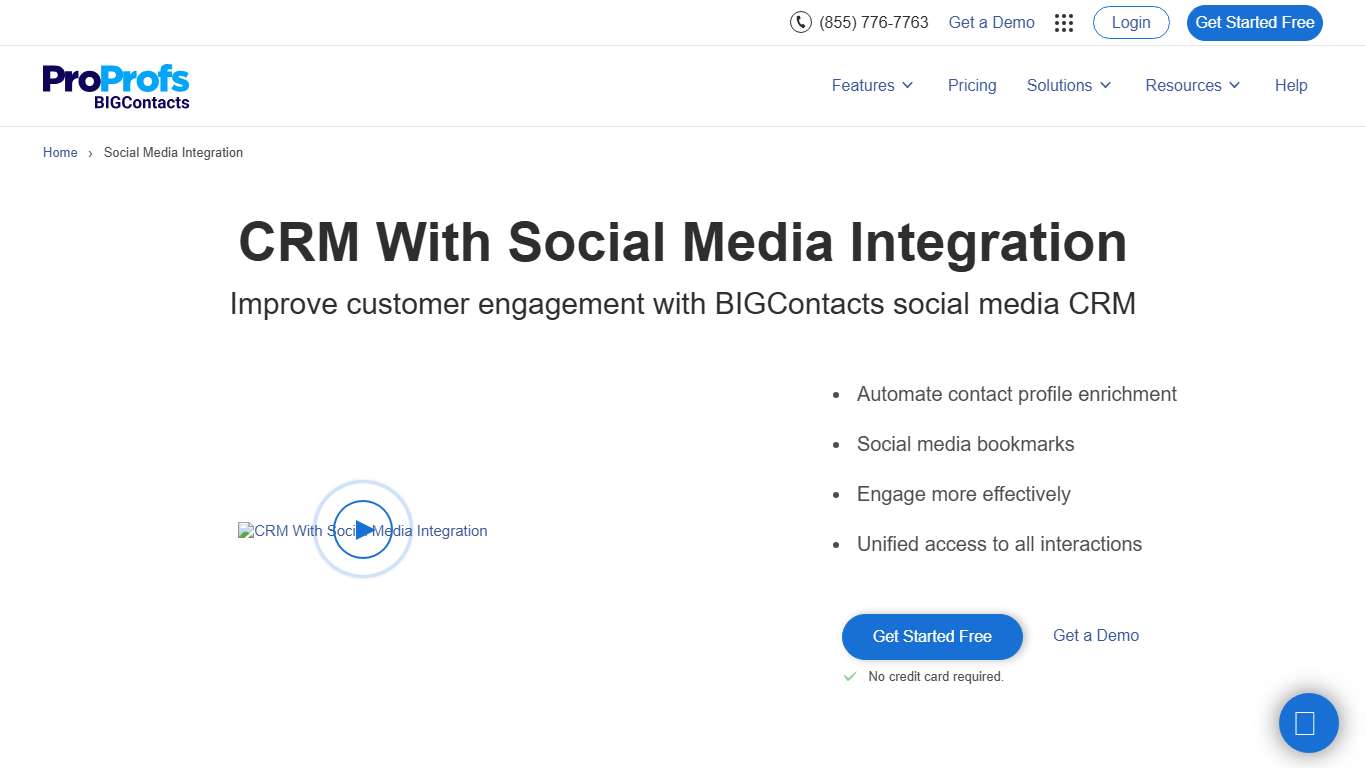The height and width of the screenshot is (768, 1366).
Task: Click the breadcrumb chevron after Home
Action: (x=89, y=153)
